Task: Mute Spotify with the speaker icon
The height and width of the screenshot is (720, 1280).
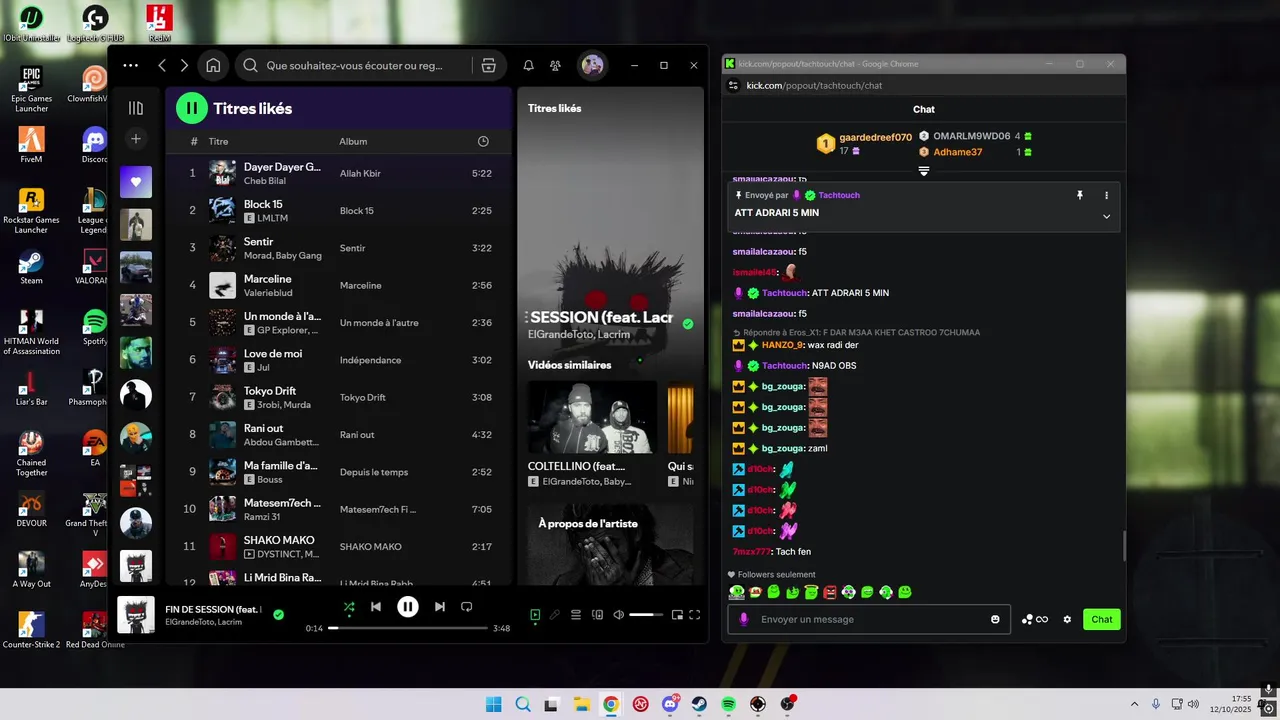Action: pos(618,615)
